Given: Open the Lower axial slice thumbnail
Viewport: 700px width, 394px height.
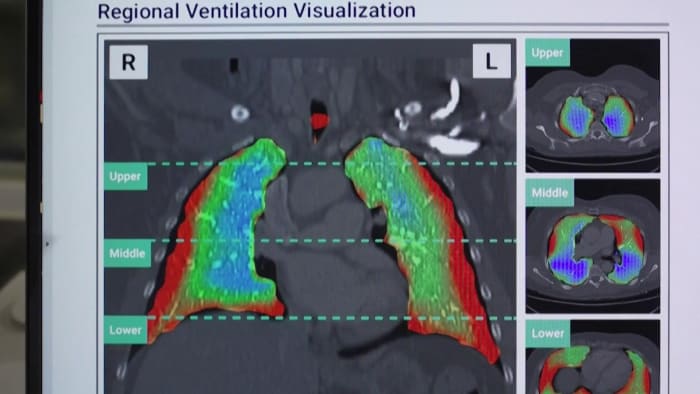Looking at the screenshot, I should (x=592, y=357).
